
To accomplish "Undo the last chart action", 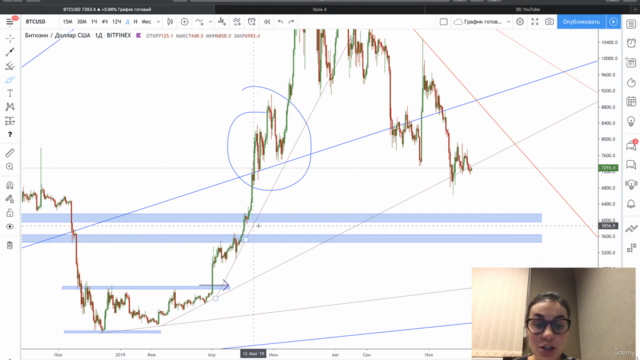I will (x=280, y=22).
